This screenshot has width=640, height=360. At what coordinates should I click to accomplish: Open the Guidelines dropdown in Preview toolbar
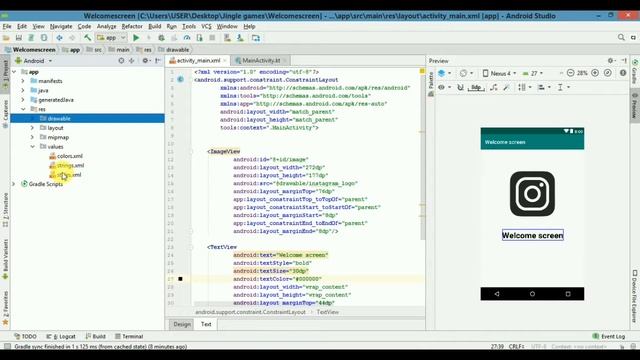(x=563, y=87)
